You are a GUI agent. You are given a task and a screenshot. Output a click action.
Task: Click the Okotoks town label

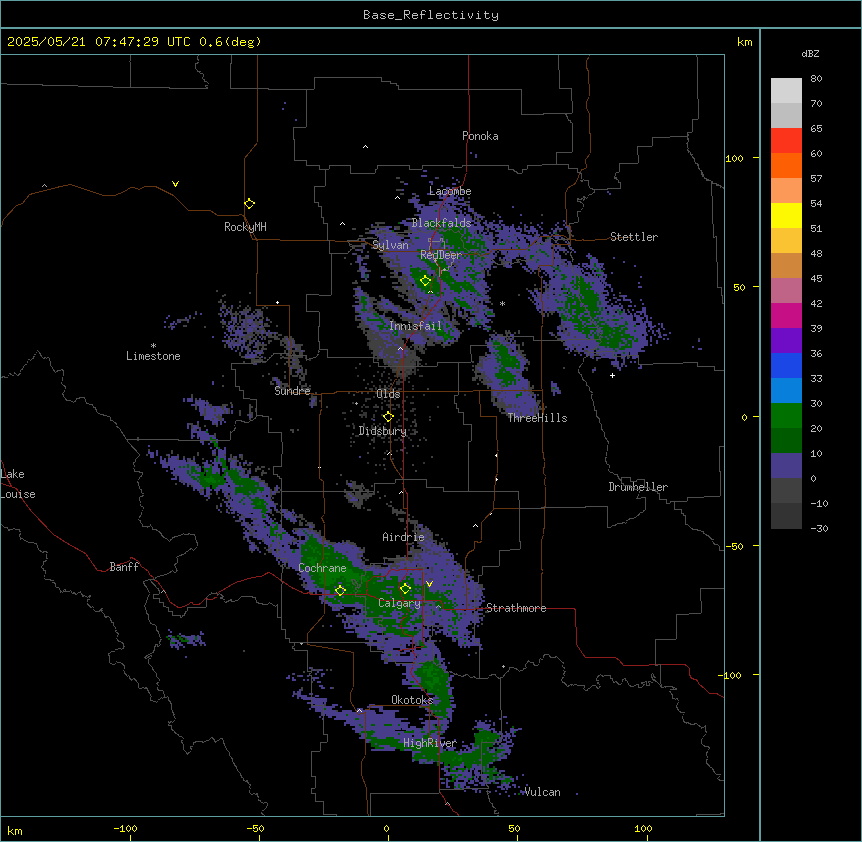[x=412, y=700]
